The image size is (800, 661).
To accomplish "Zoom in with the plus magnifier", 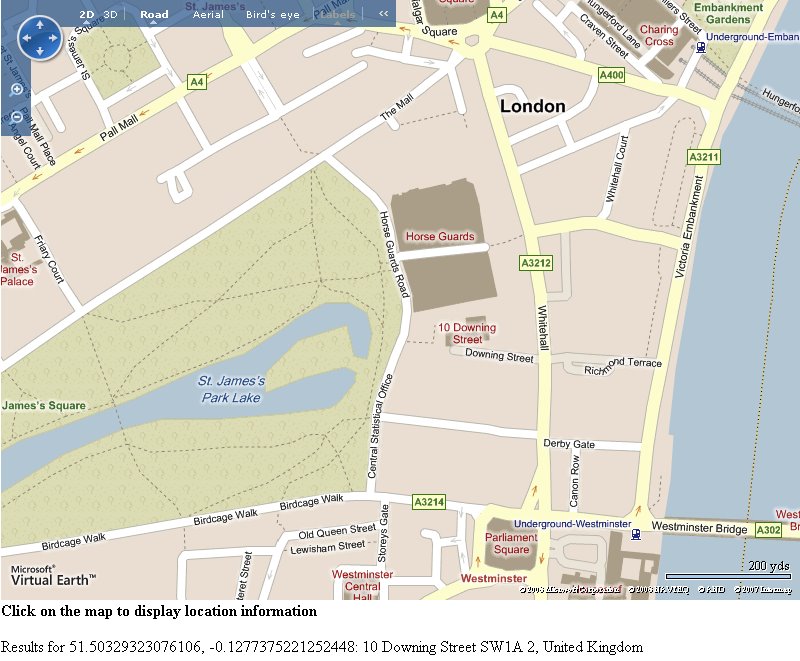I will (x=16, y=90).
